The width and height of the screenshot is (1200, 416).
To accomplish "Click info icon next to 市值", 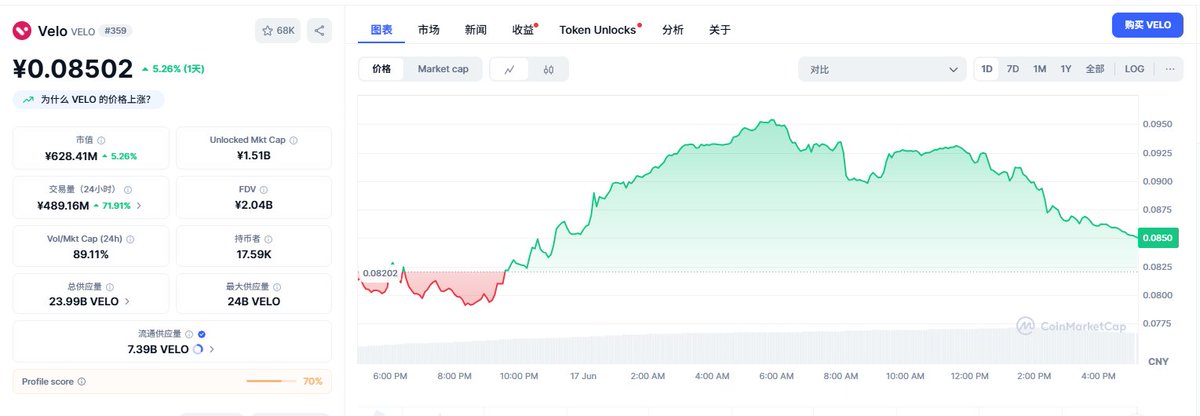I will 101,141.
